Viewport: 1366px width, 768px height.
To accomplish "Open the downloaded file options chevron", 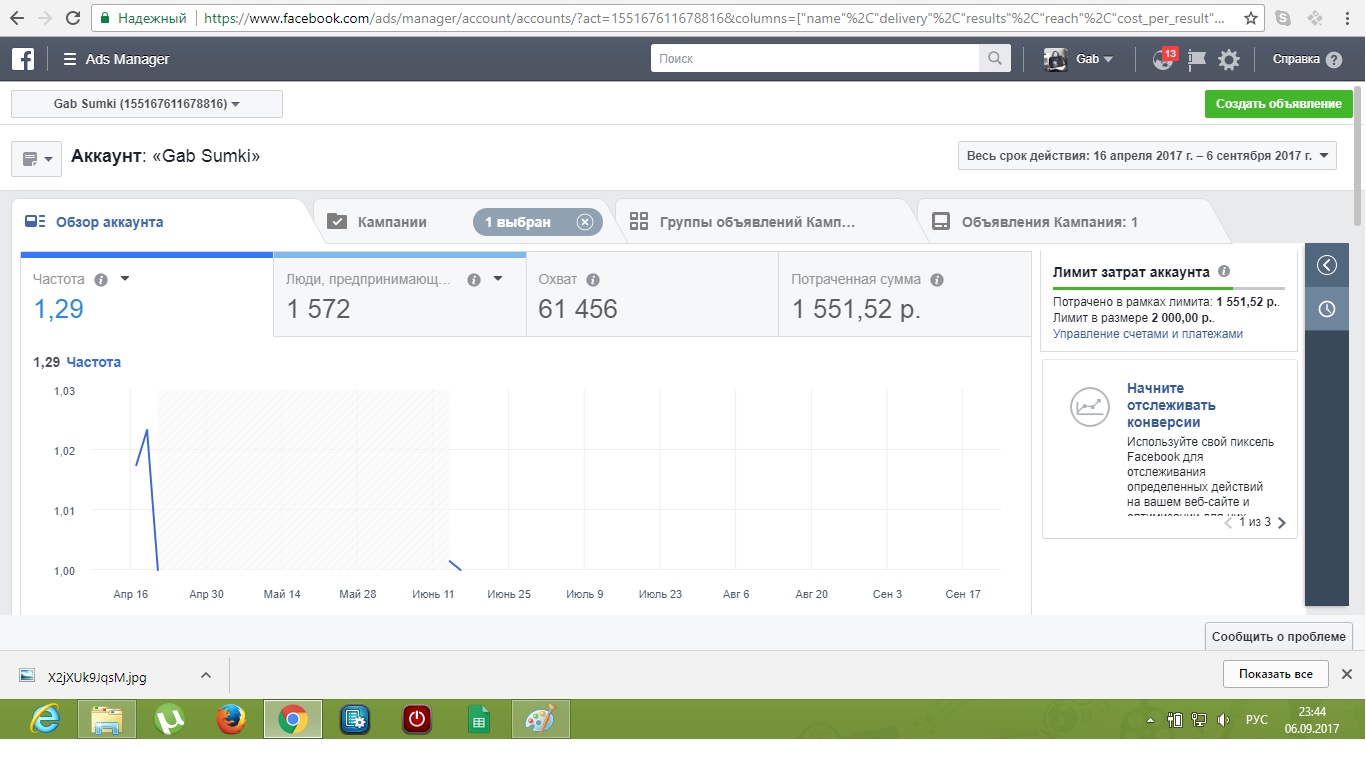I will tap(206, 676).
